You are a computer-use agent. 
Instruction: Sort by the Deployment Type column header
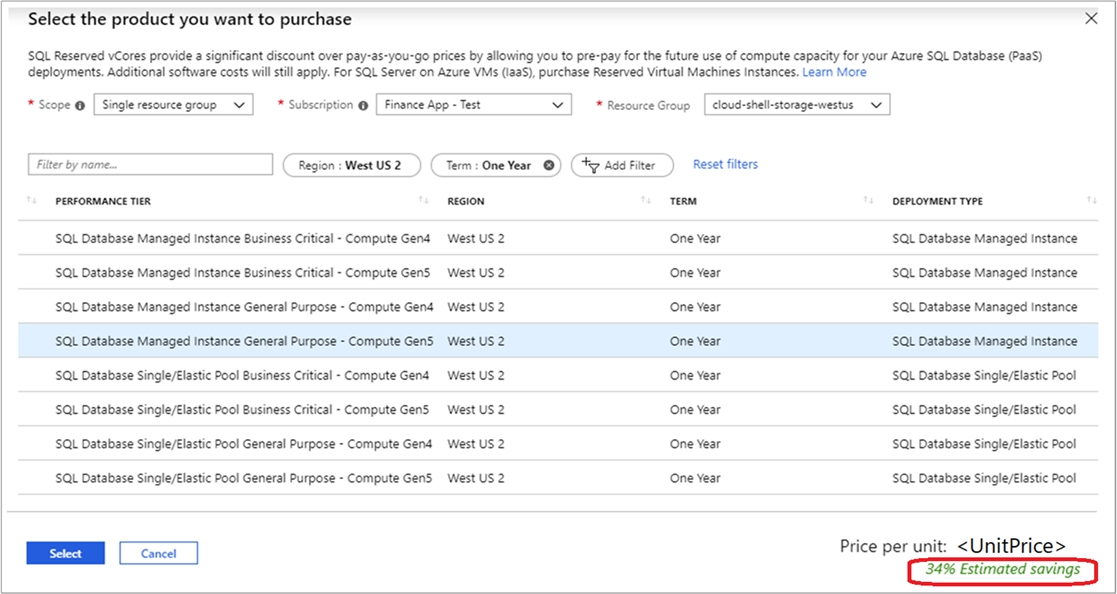click(x=937, y=202)
